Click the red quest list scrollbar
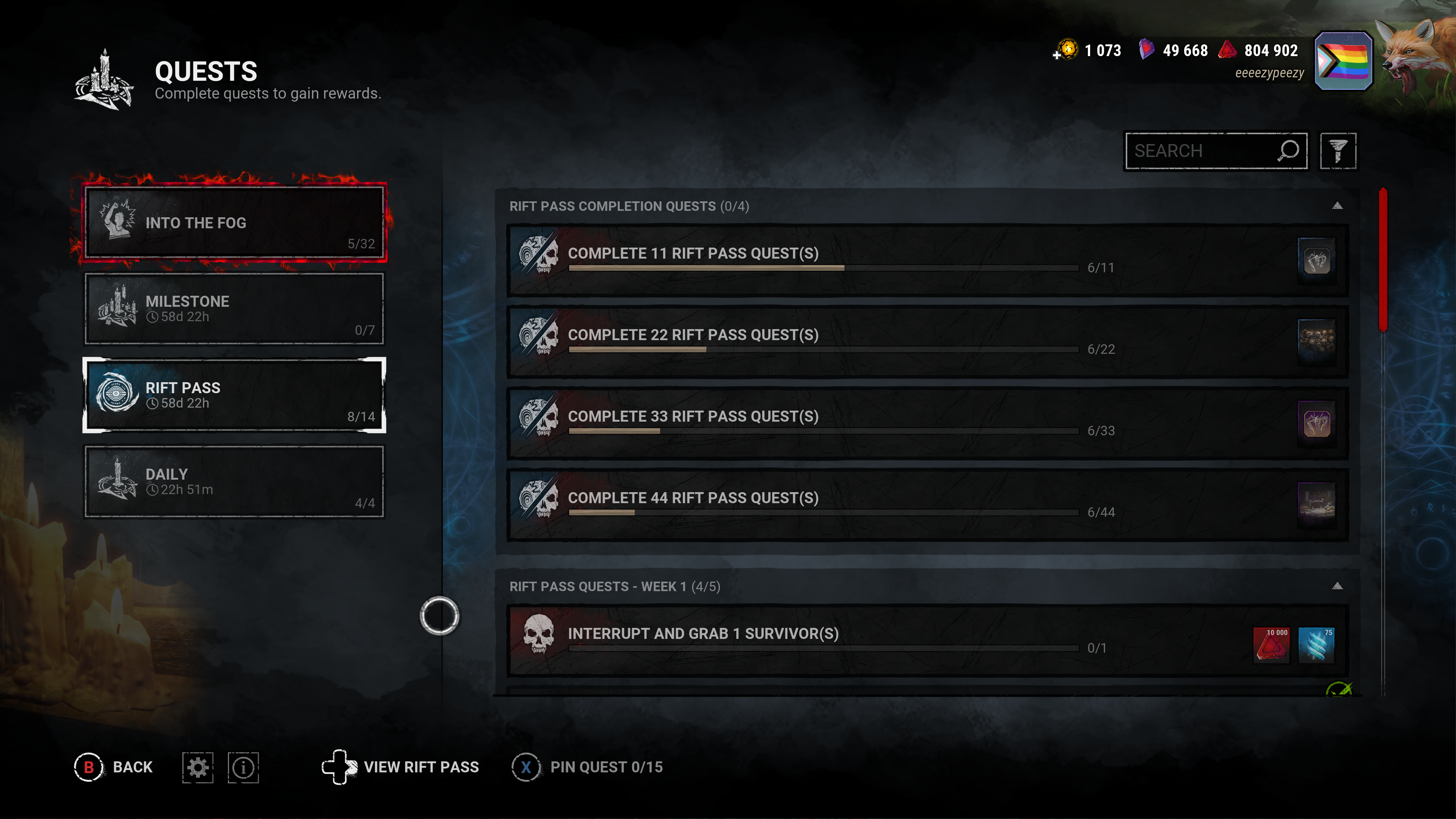This screenshot has height=819, width=1456. [x=1383, y=260]
